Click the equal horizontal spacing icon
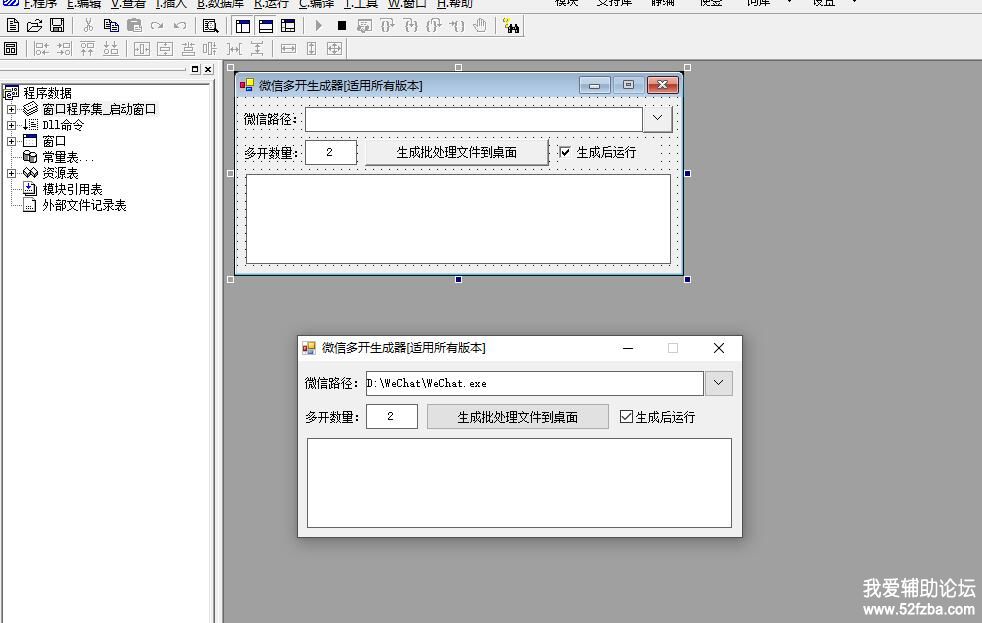This screenshot has height=623, width=982. pyautogui.click(x=234, y=48)
